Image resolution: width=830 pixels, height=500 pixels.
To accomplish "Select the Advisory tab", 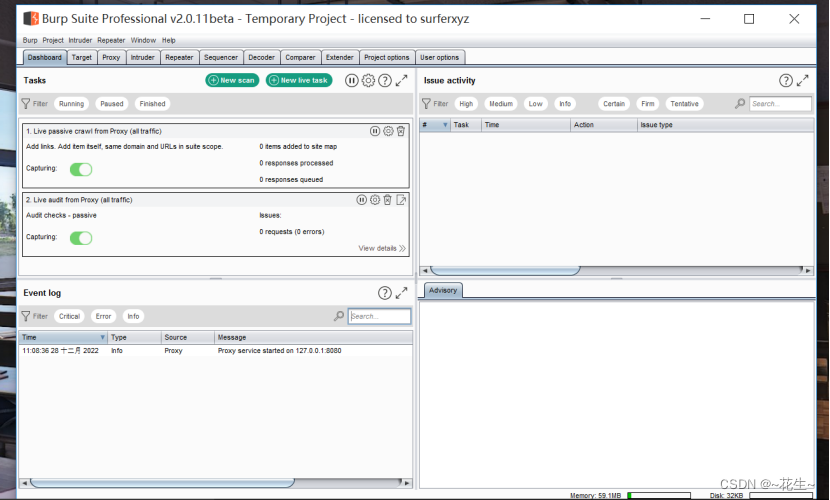I will [x=443, y=290].
